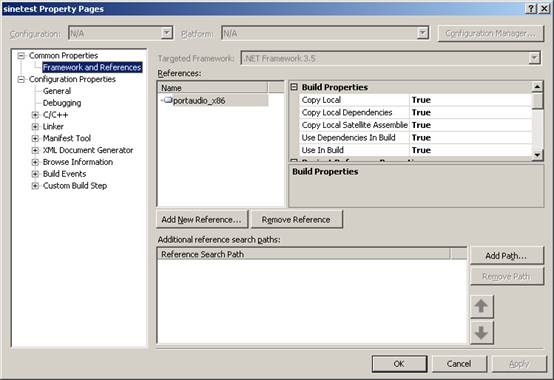Expand the Build Events node
Viewport: 554px width, 380px height.
click(x=35, y=174)
